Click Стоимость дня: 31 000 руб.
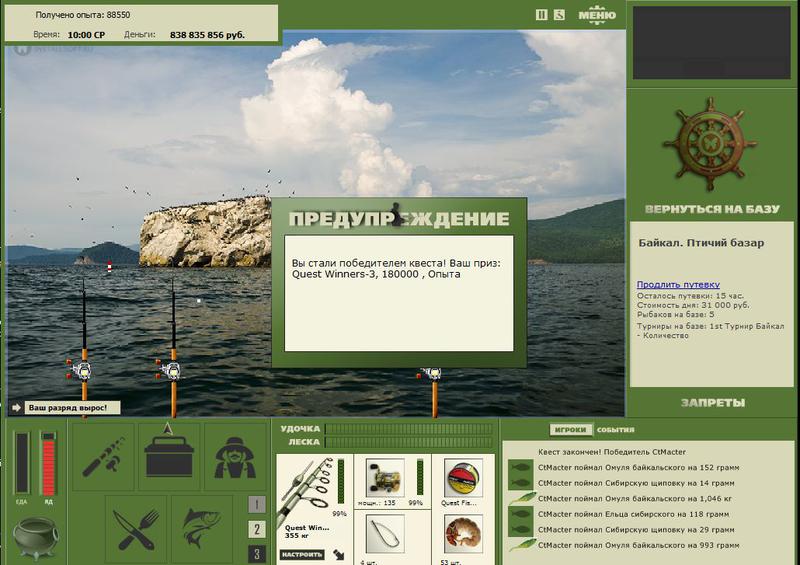 pyautogui.click(x=693, y=305)
